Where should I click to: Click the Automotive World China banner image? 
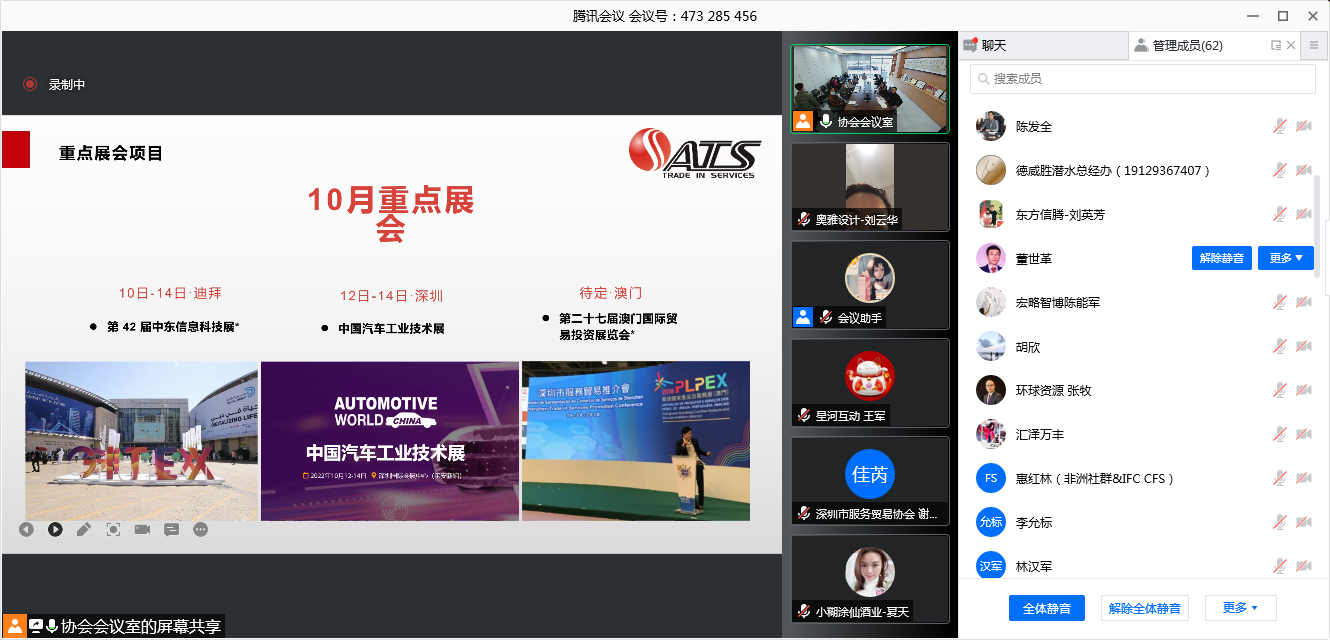390,441
